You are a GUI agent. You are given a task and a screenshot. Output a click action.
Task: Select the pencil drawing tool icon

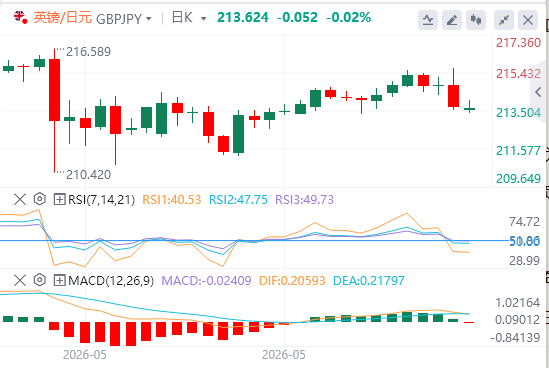(x=452, y=20)
